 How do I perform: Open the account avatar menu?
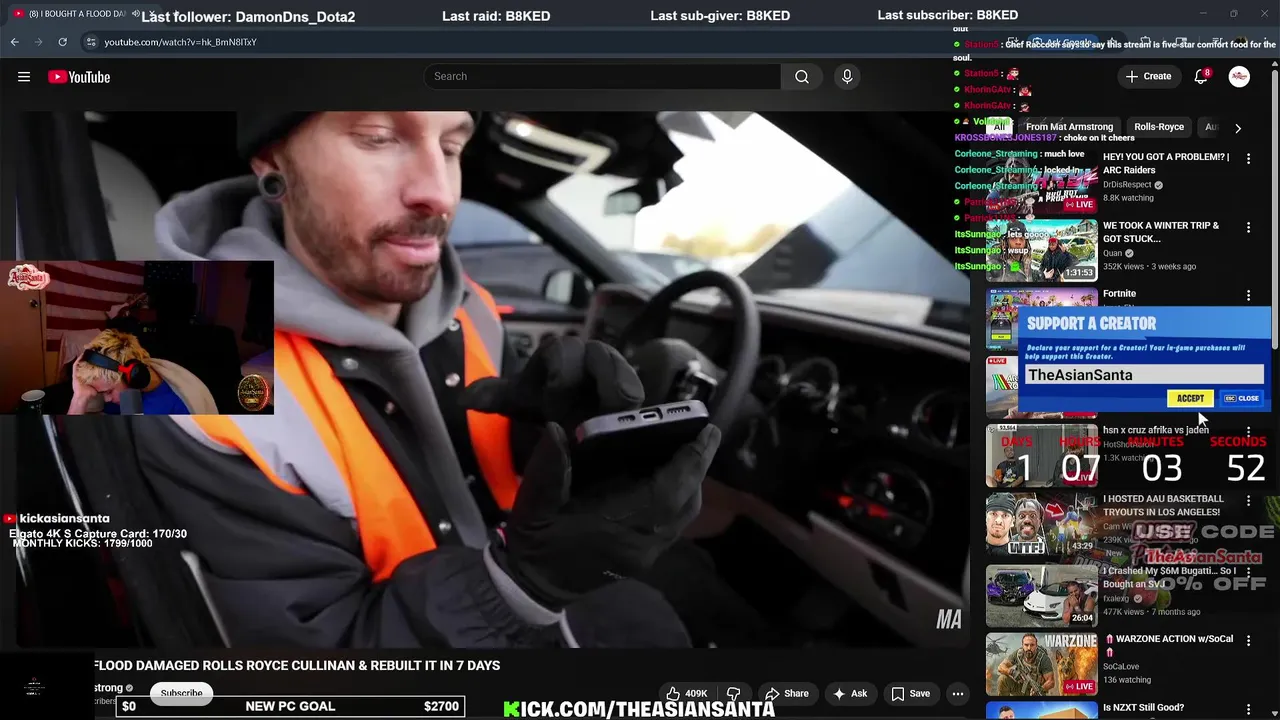1239,77
